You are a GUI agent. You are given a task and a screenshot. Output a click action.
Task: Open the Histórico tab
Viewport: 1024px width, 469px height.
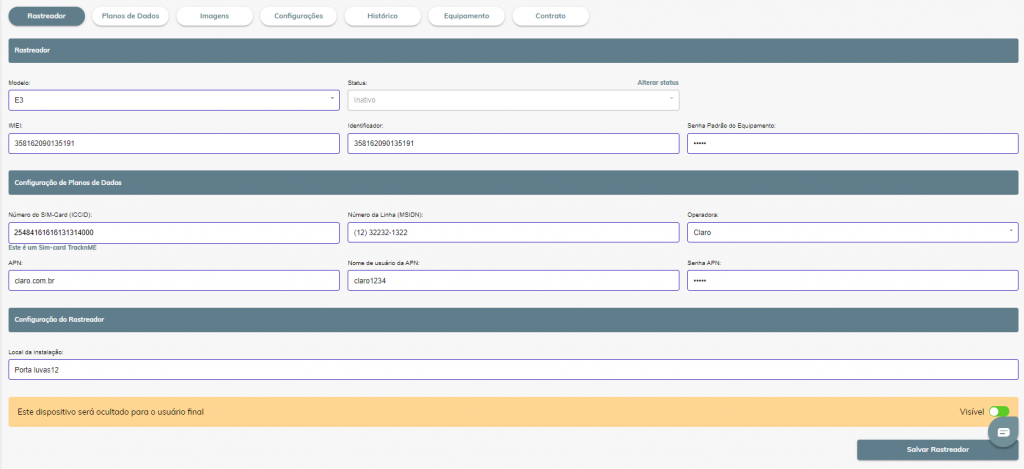click(383, 16)
